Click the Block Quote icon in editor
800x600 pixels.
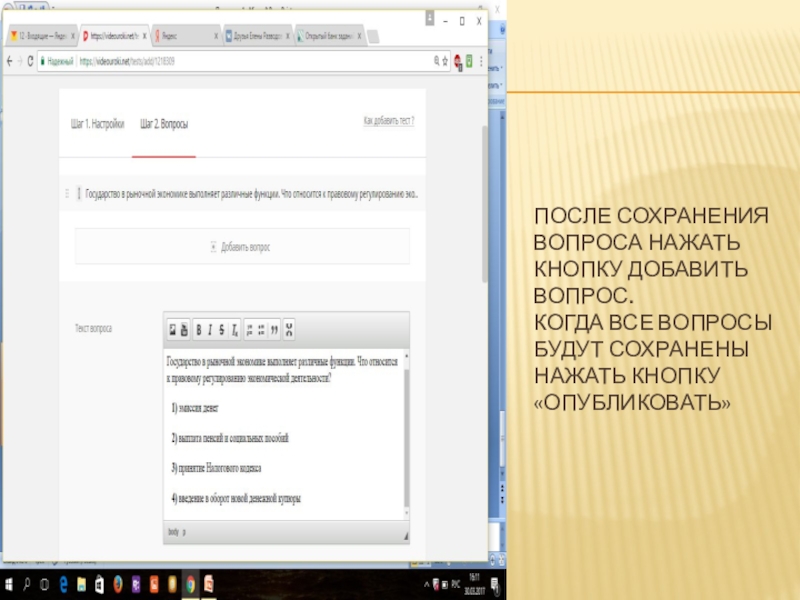coord(274,329)
